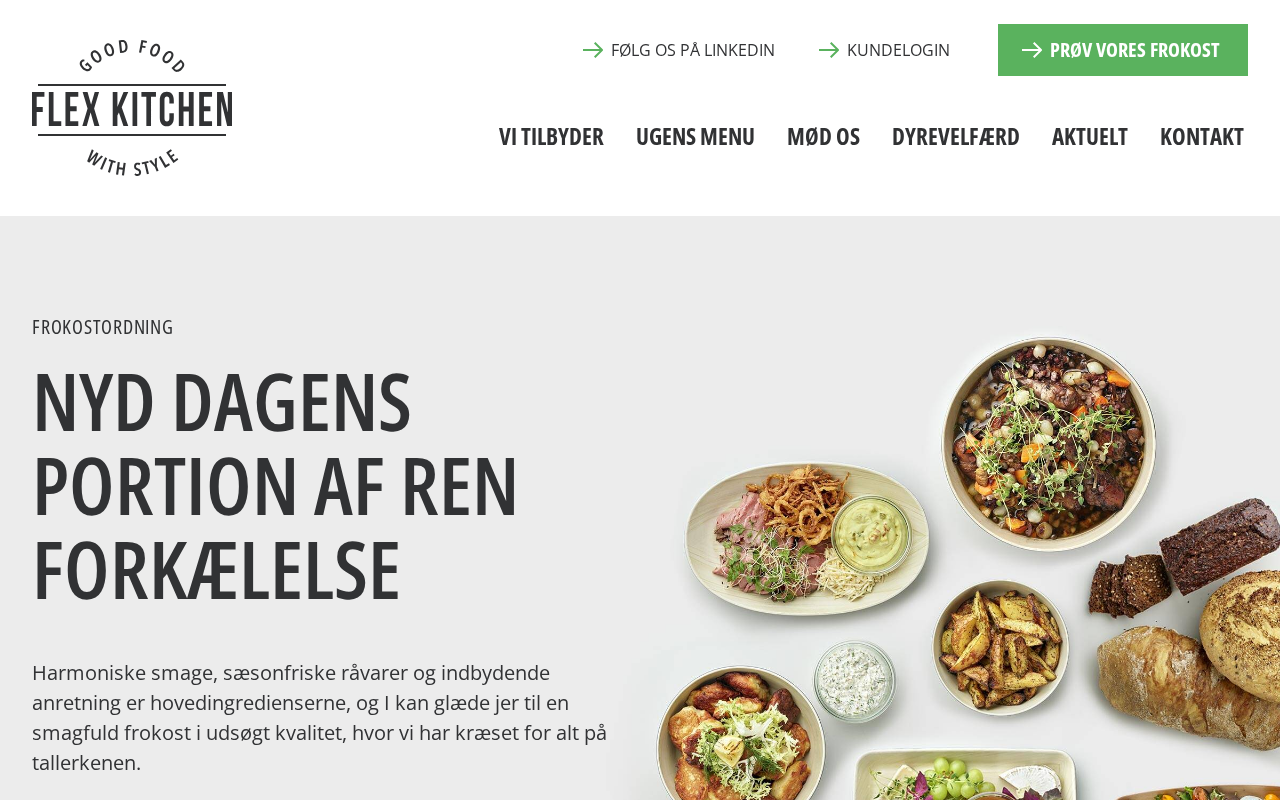Screen dimensions: 1280x800
Task: Open the Følg os på LinkedIn link
Action: tap(679, 50)
